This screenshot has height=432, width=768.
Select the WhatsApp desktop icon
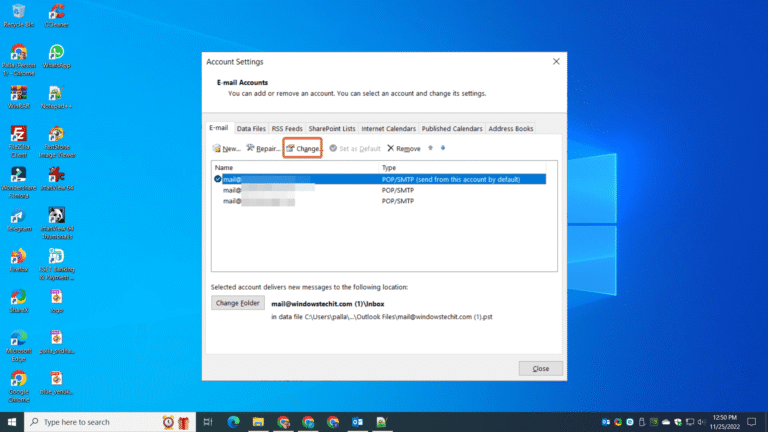(x=56, y=56)
